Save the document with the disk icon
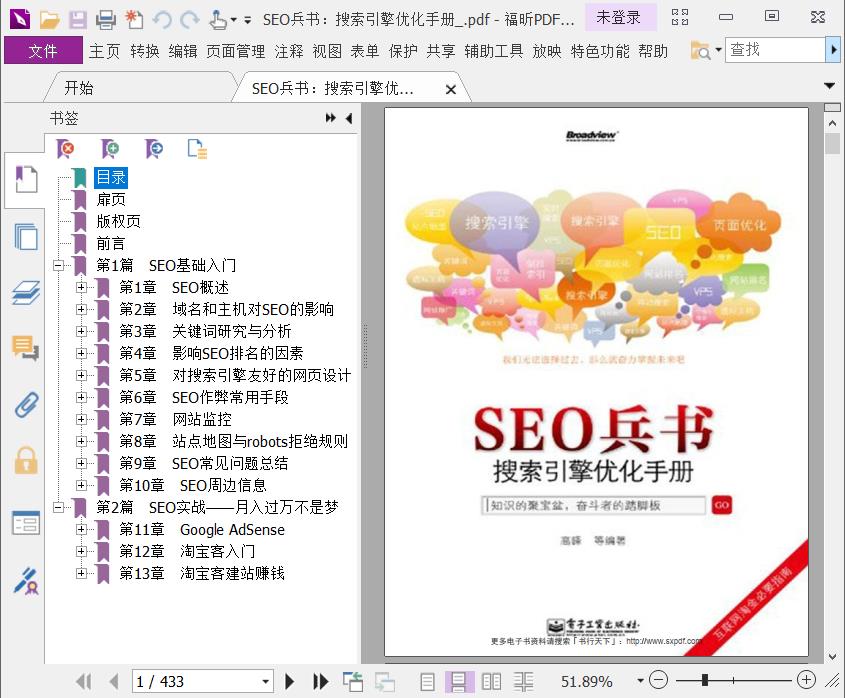 pos(78,20)
